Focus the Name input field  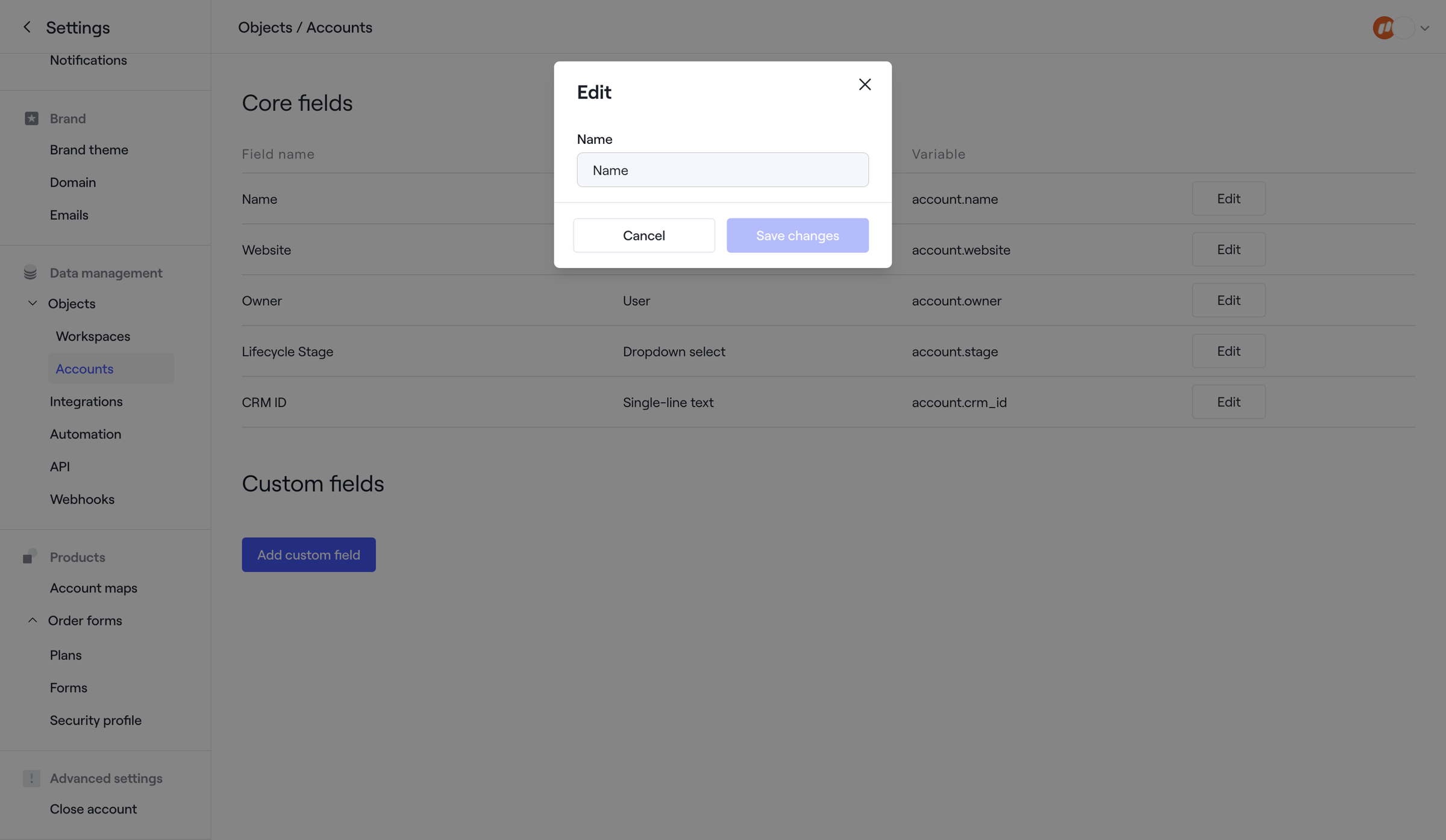722,170
